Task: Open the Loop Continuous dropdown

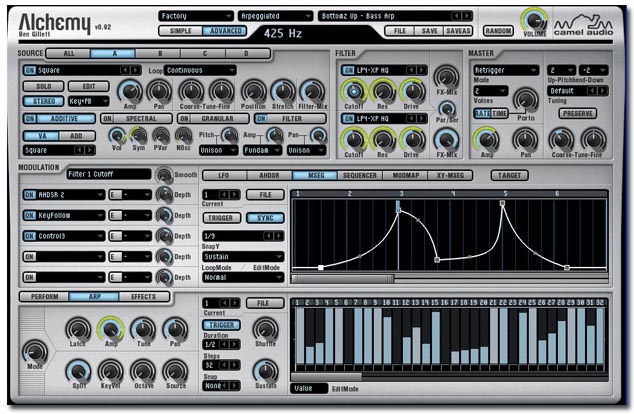Action: [200, 70]
